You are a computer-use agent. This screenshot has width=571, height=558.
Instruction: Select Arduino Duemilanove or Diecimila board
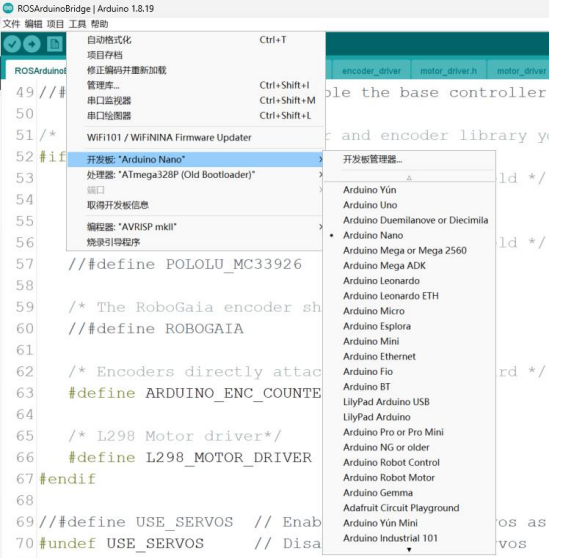[409, 220]
